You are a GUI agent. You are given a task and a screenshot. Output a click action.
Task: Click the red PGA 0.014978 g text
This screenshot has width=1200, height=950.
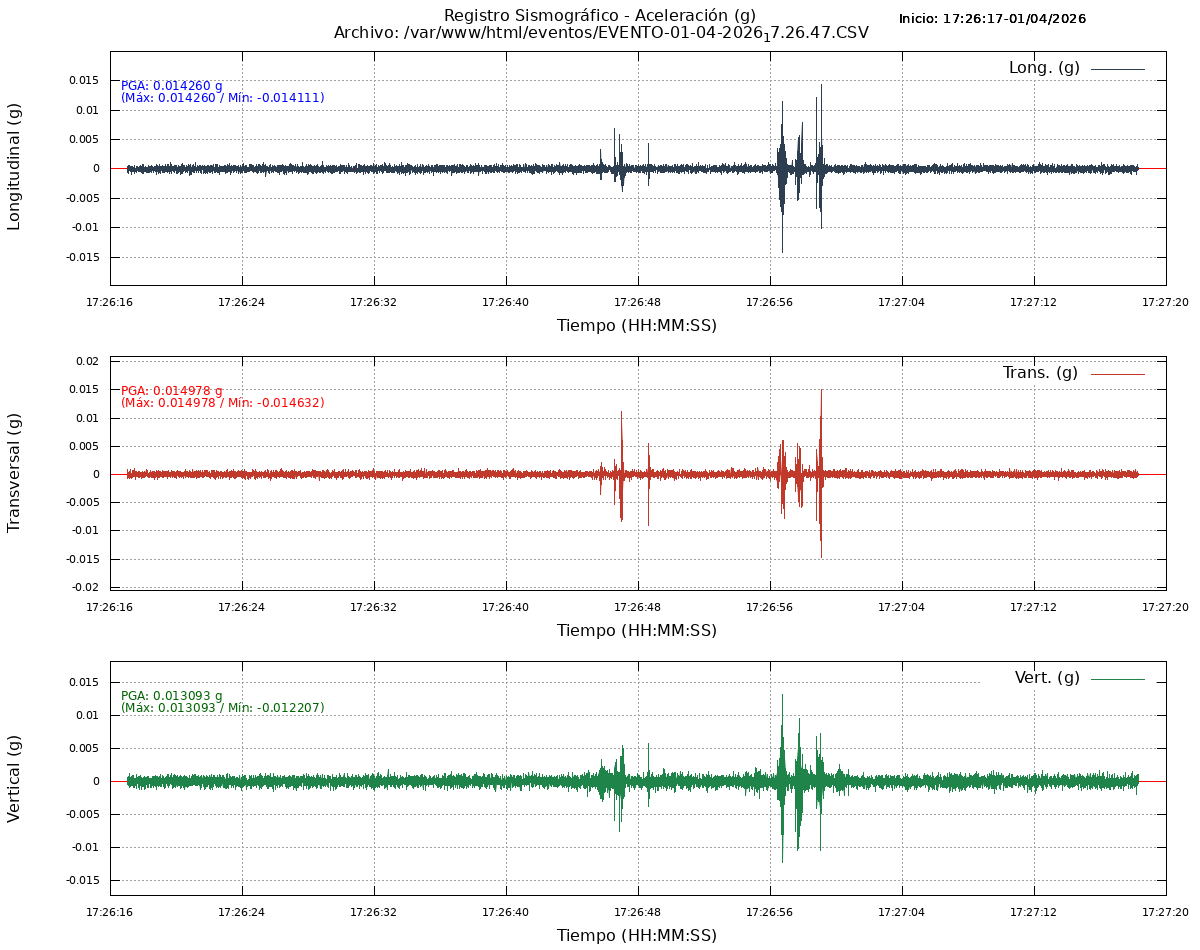(x=172, y=391)
